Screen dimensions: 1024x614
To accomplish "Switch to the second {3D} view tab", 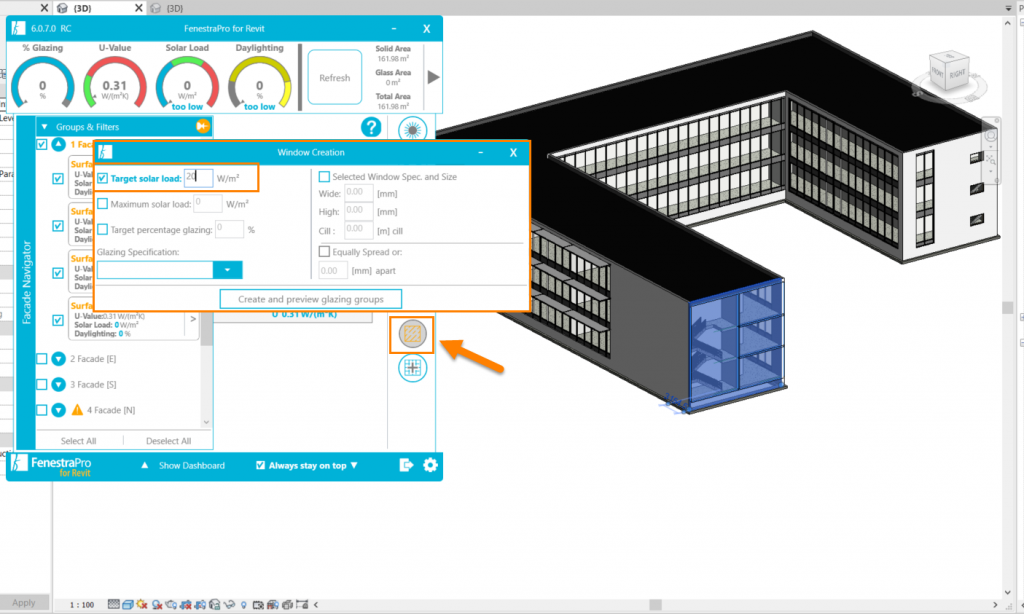I will click(x=174, y=8).
